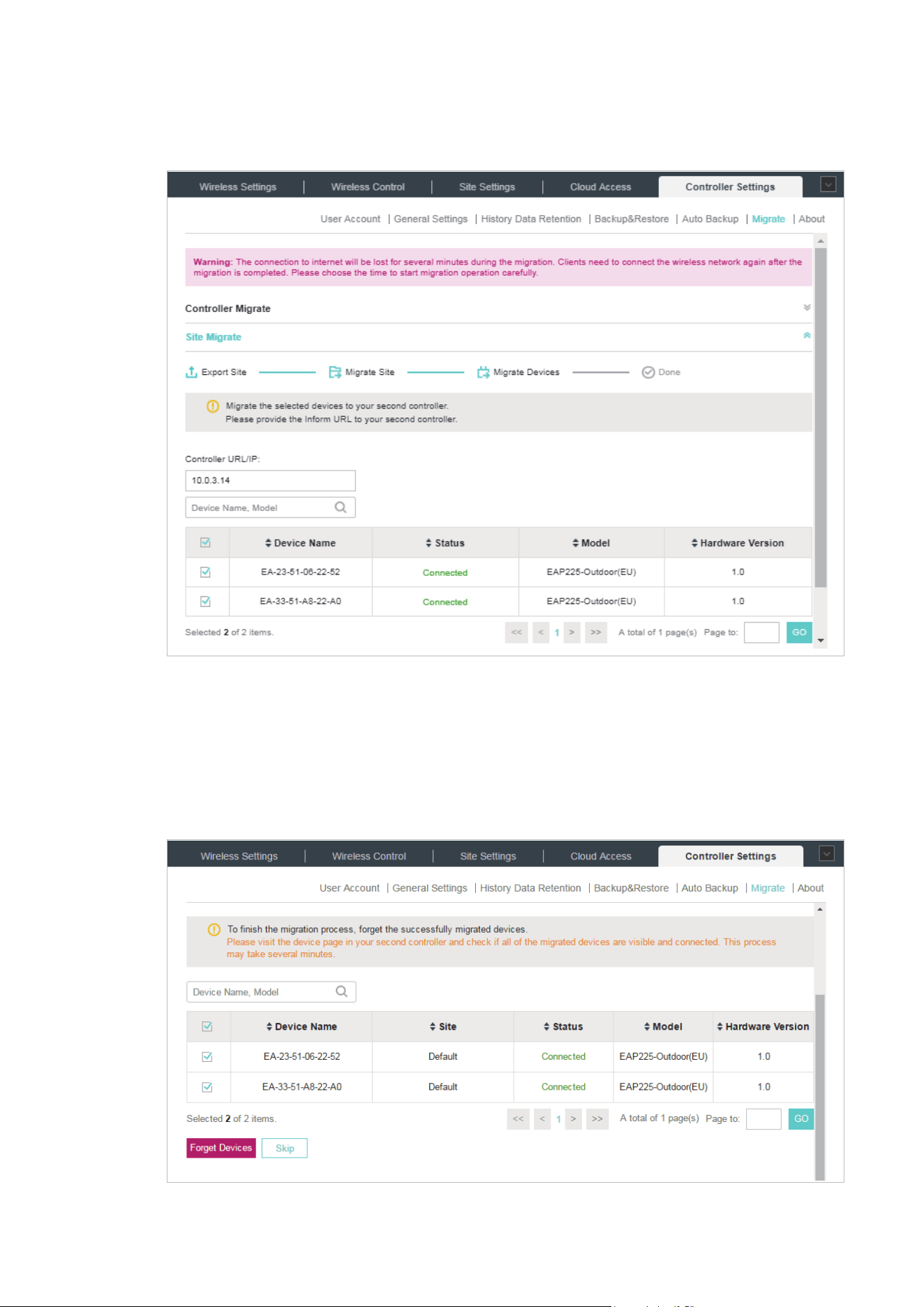Click the Migrate Site step icon
Viewport: 924px width, 1307px height.
click(x=335, y=372)
